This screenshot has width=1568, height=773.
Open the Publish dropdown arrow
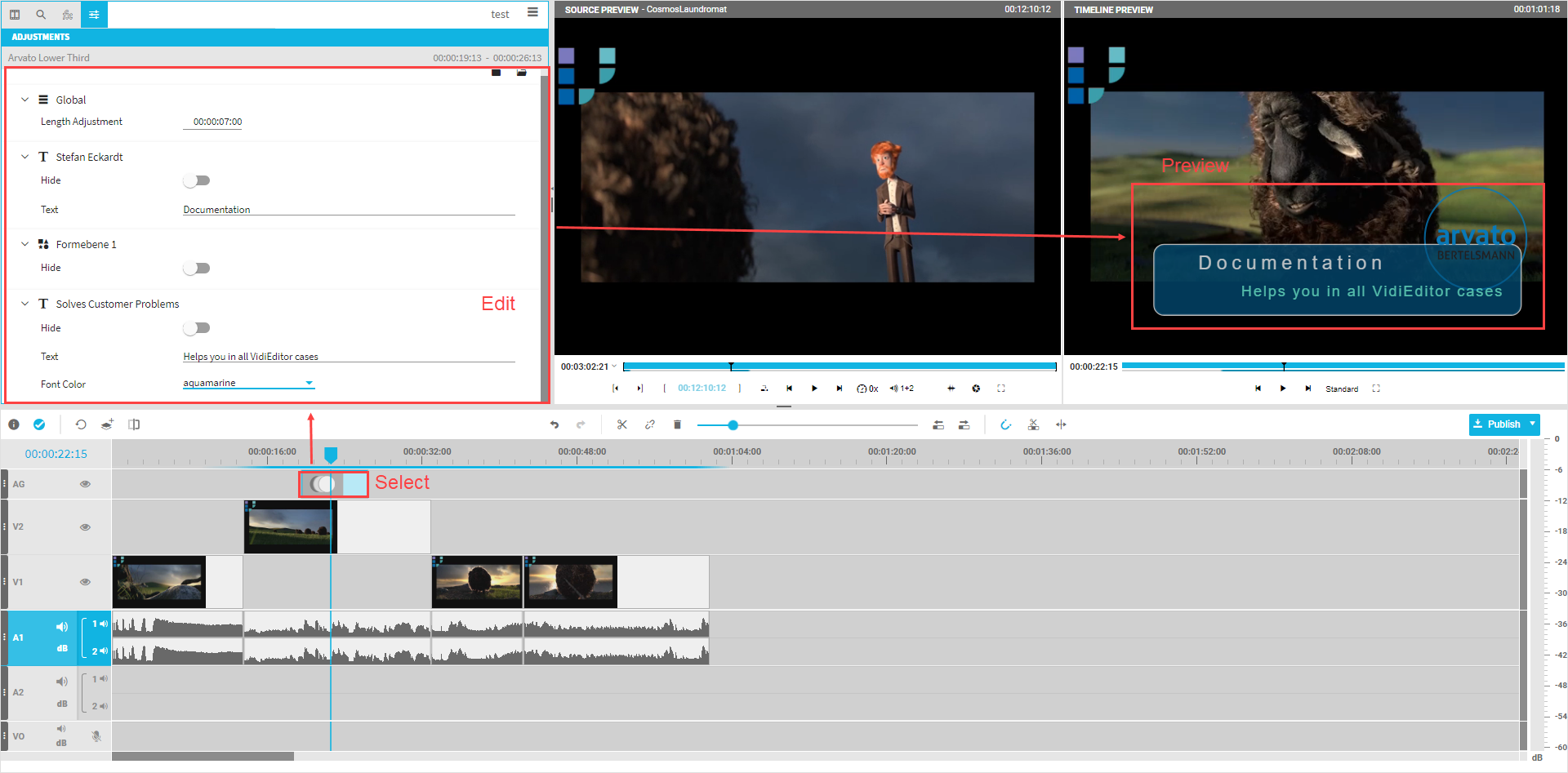click(1533, 424)
